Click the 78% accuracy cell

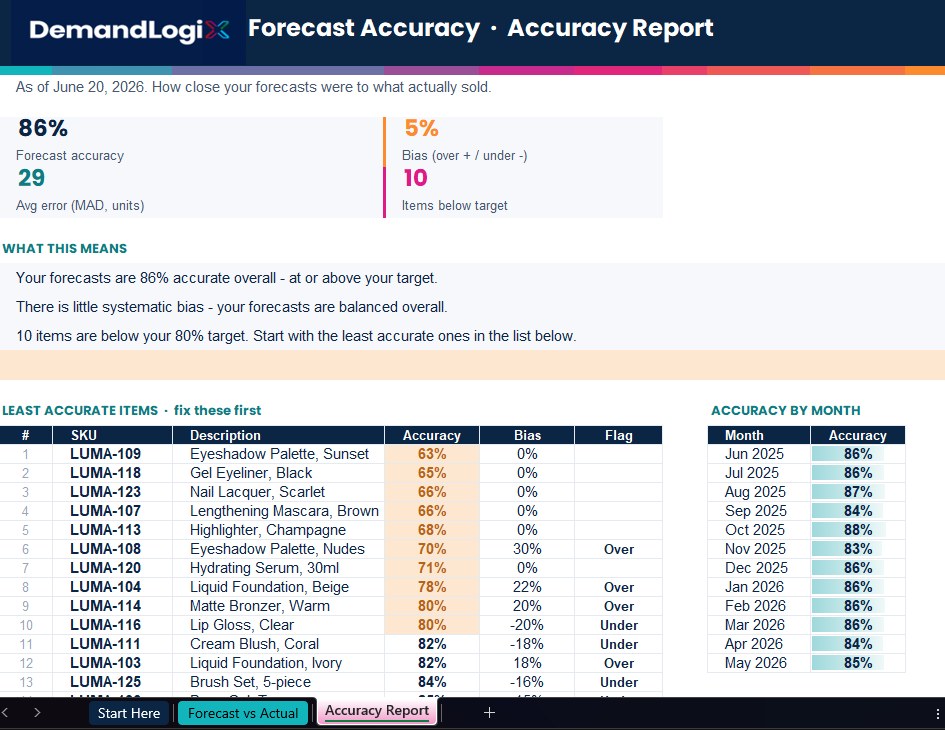tap(432, 587)
